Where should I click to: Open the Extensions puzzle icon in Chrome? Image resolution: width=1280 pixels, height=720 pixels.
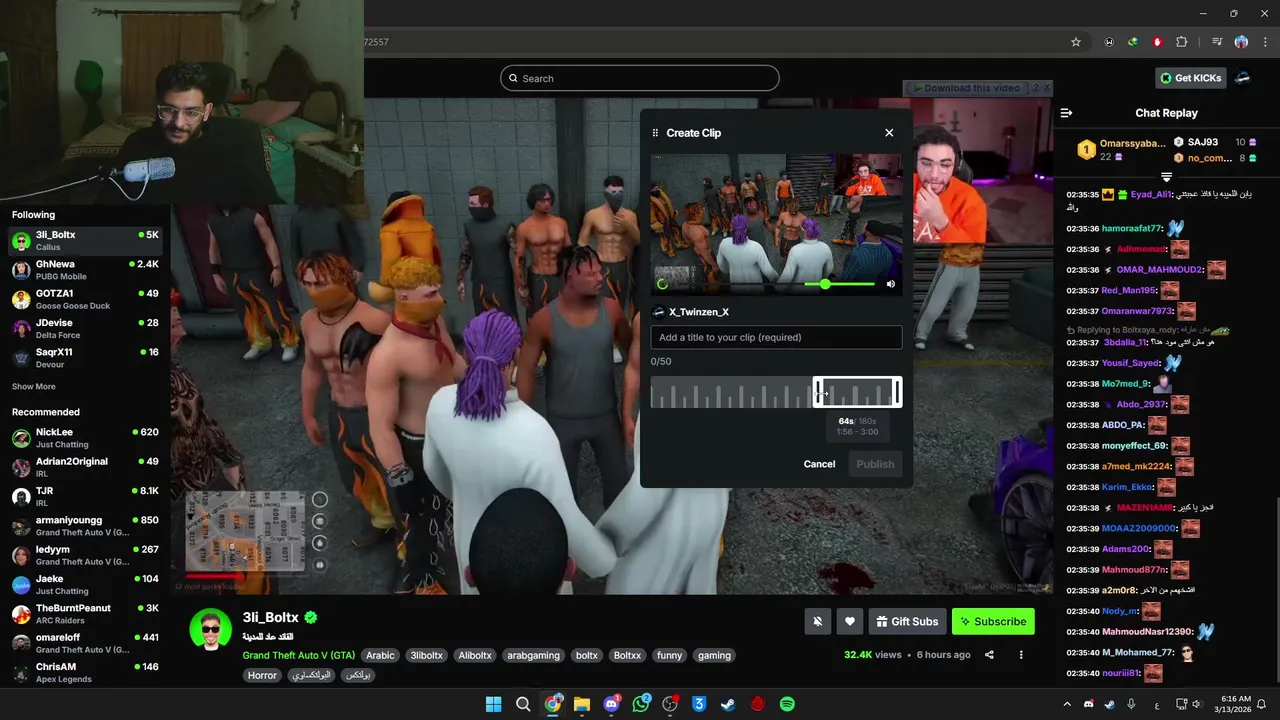1182,42
